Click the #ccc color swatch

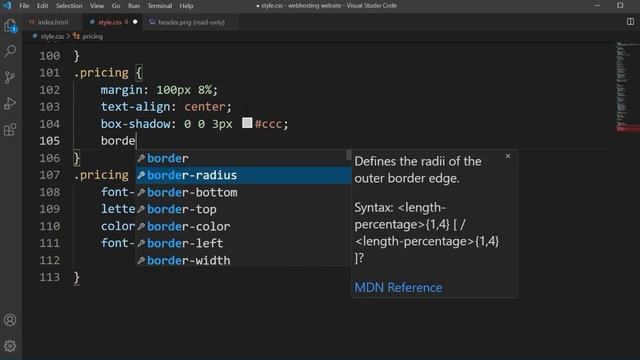click(x=247, y=123)
